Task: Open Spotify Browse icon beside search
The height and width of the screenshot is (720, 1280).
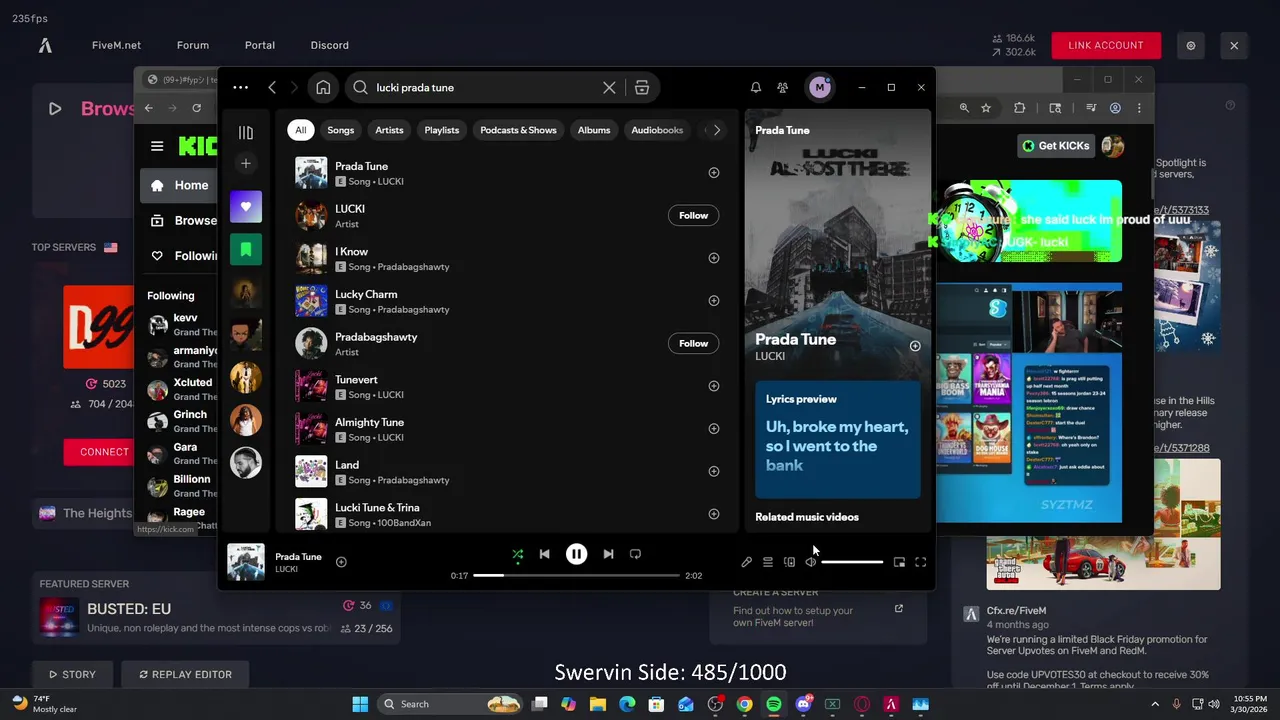Action: 642,88
